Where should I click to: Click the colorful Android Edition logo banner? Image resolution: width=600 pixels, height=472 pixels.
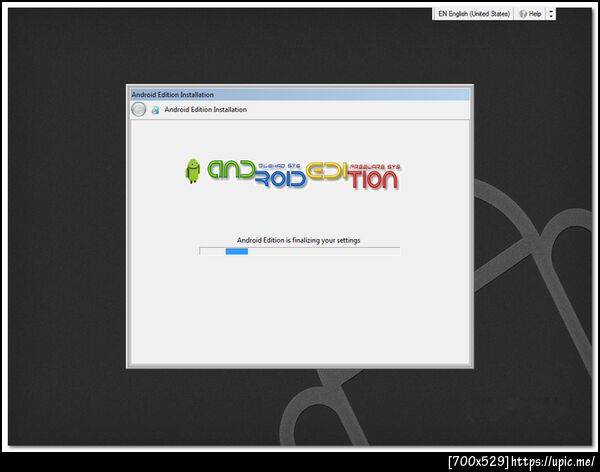[x=293, y=175]
